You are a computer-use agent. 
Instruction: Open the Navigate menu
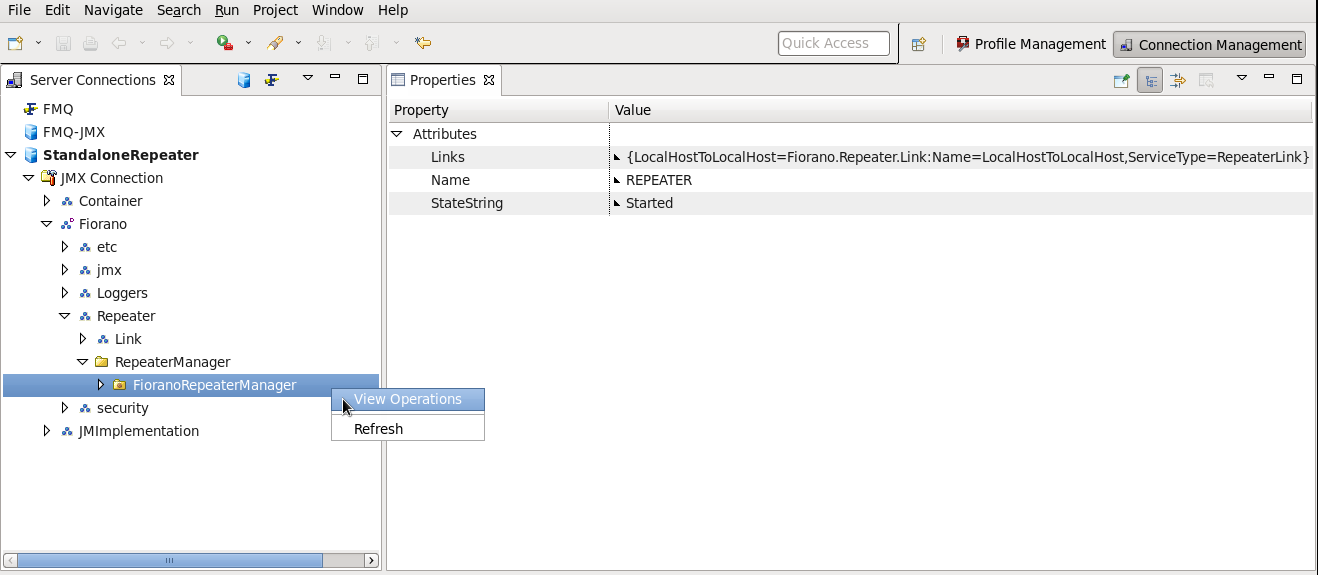[x=113, y=10]
